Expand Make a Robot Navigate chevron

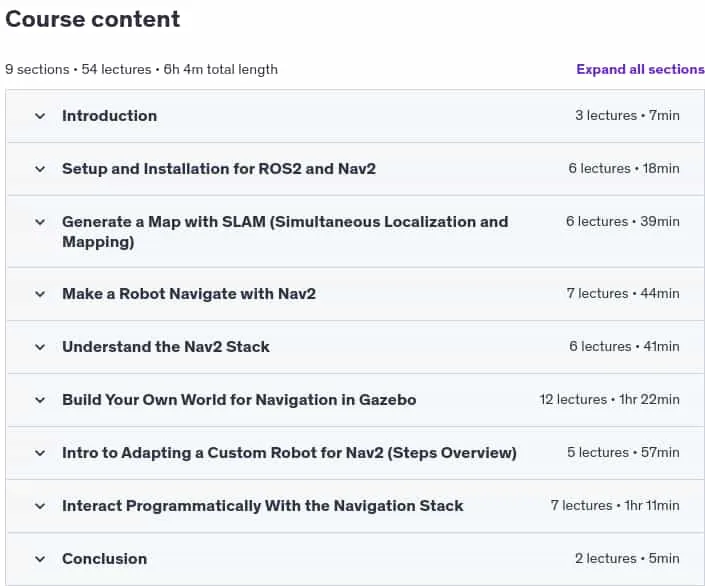point(40,294)
